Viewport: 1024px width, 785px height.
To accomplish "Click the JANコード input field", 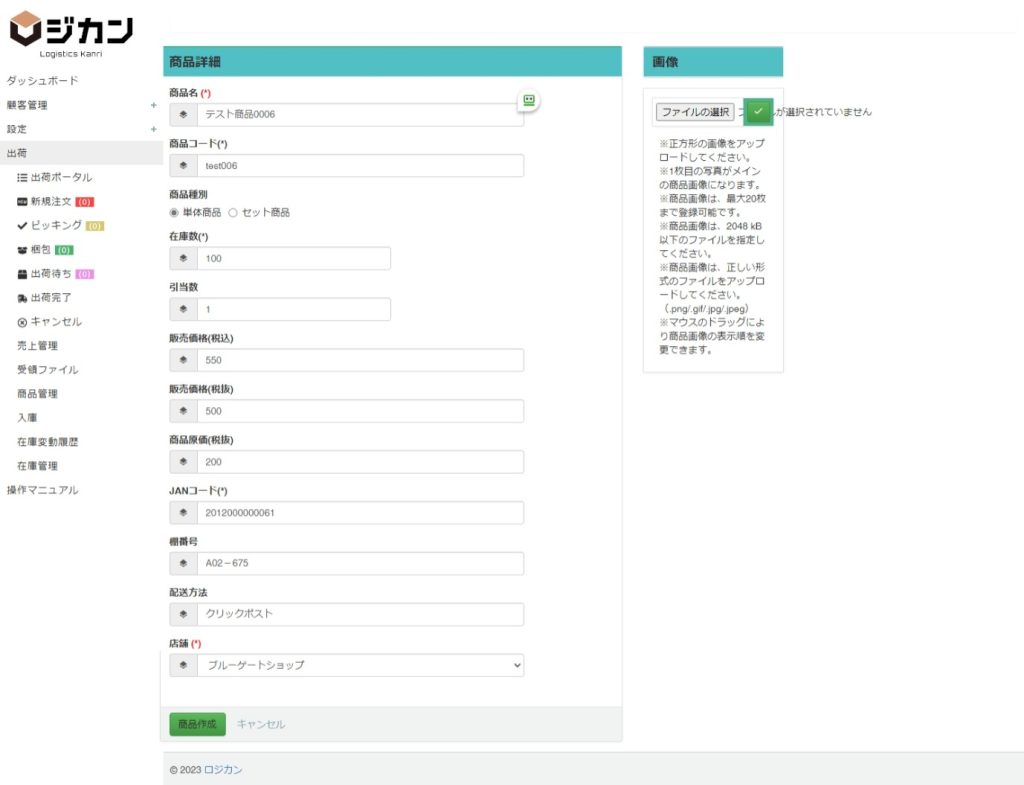I will pos(358,513).
